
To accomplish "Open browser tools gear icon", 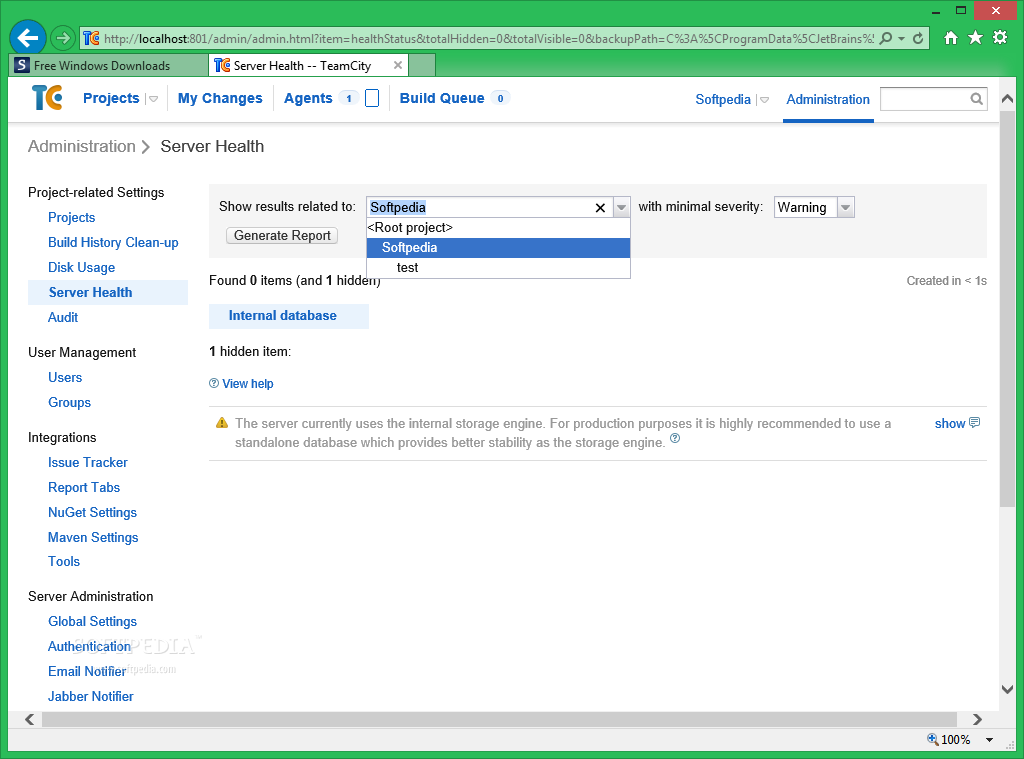I will point(1000,37).
